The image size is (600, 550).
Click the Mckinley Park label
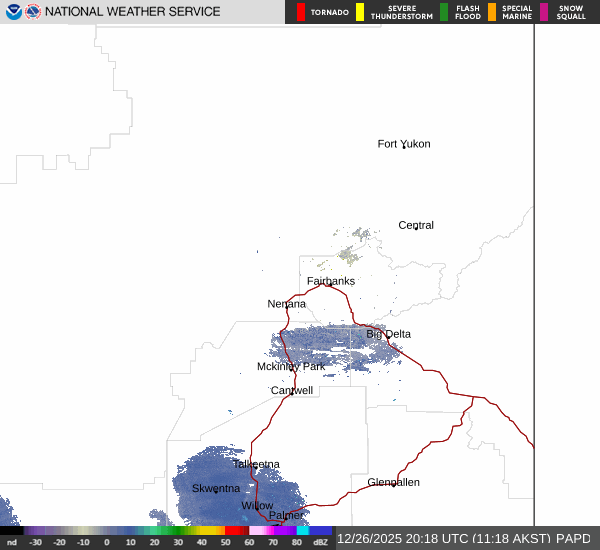[x=291, y=366]
